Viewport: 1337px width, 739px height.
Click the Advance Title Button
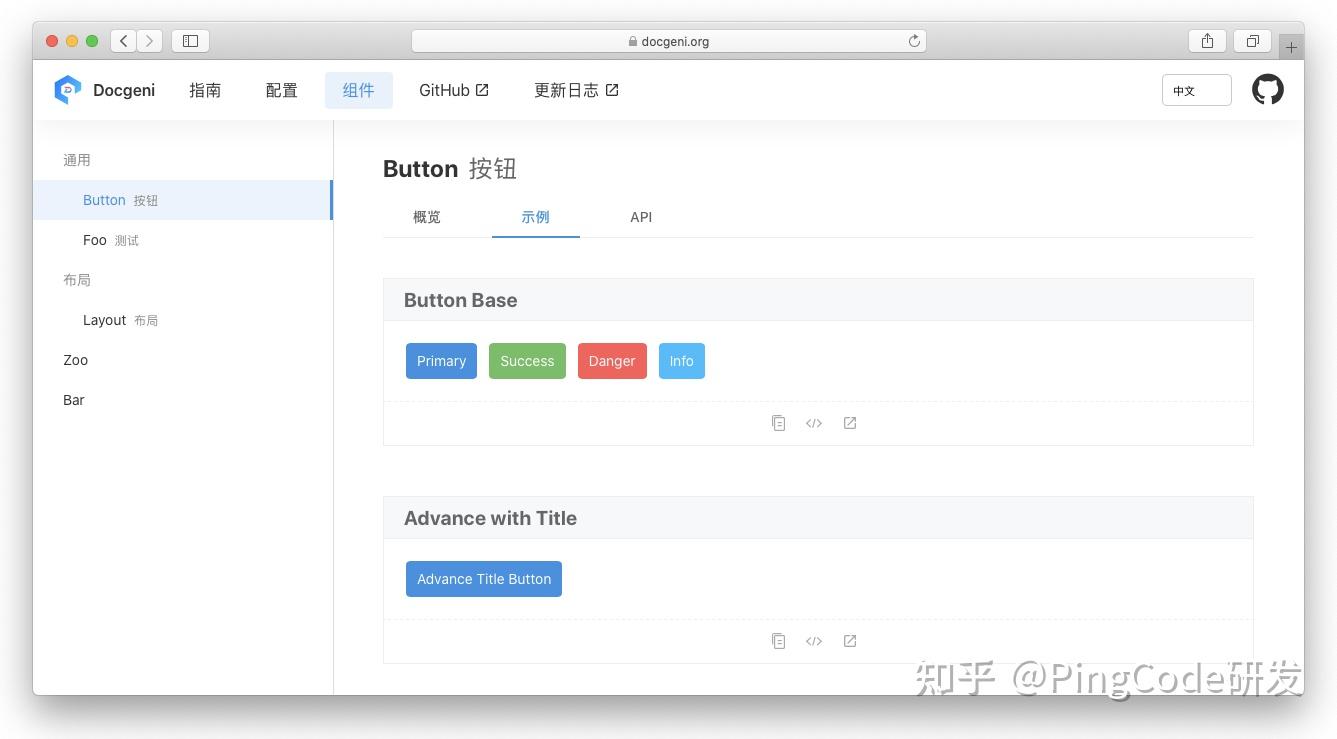[x=484, y=579]
